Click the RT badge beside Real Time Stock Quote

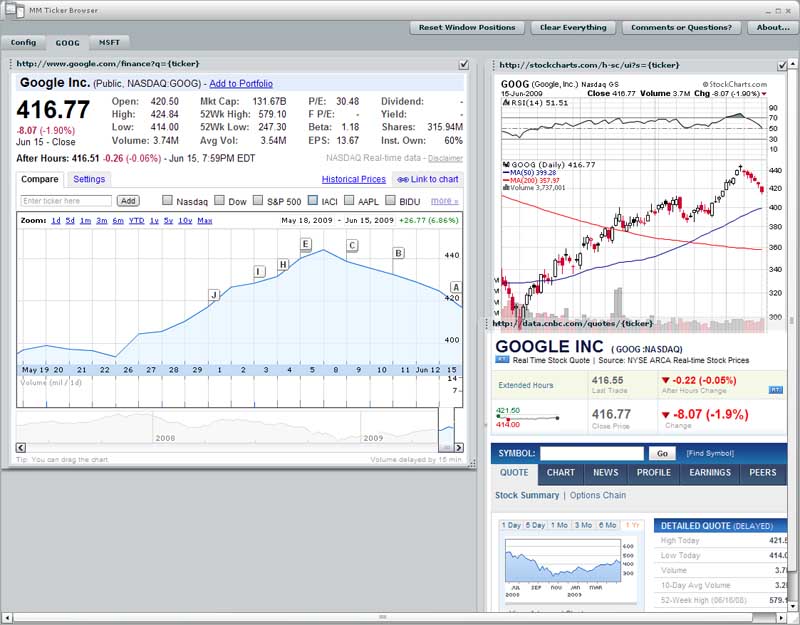pyautogui.click(x=502, y=360)
